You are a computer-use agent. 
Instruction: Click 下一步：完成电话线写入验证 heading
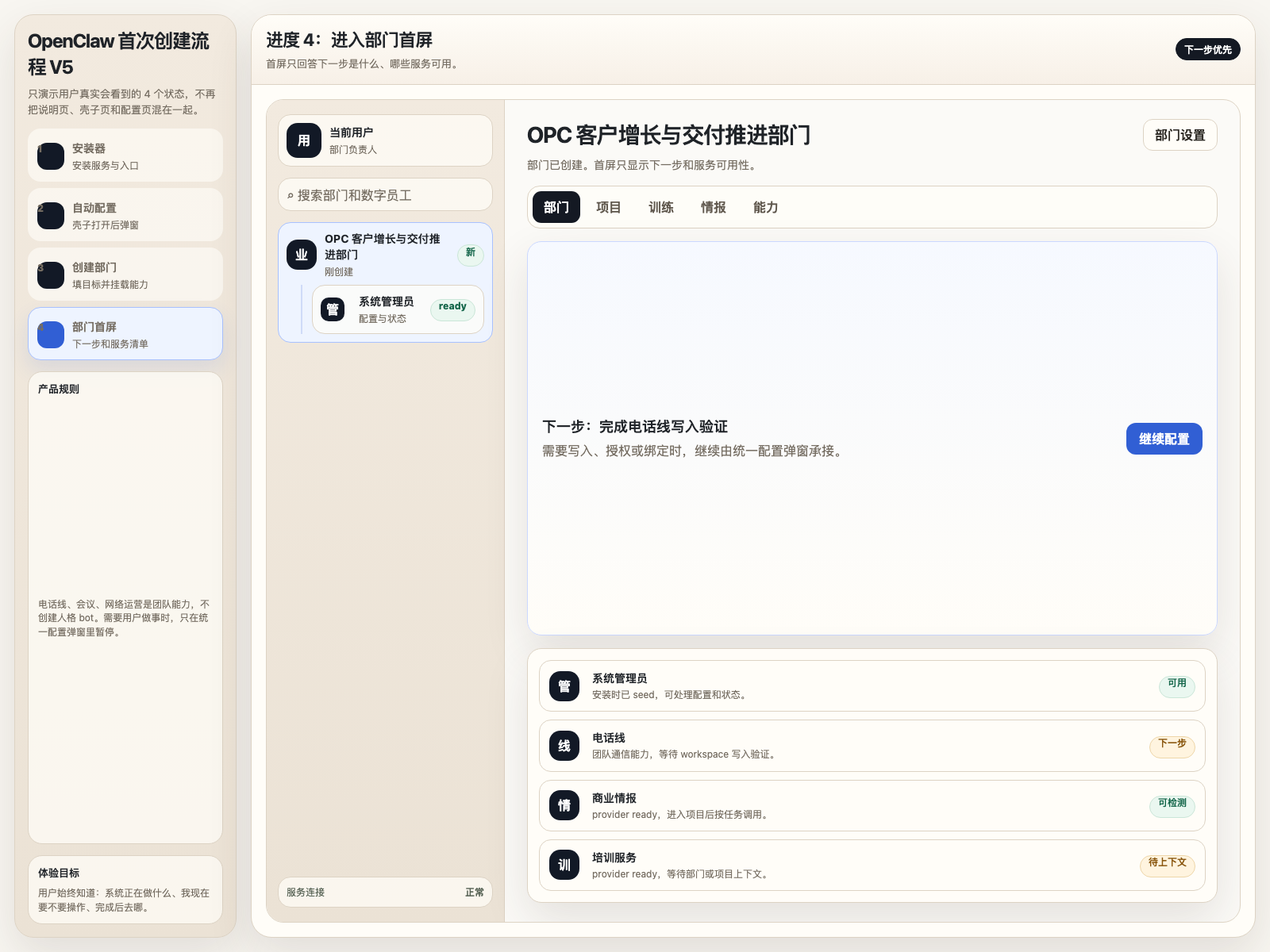point(635,427)
